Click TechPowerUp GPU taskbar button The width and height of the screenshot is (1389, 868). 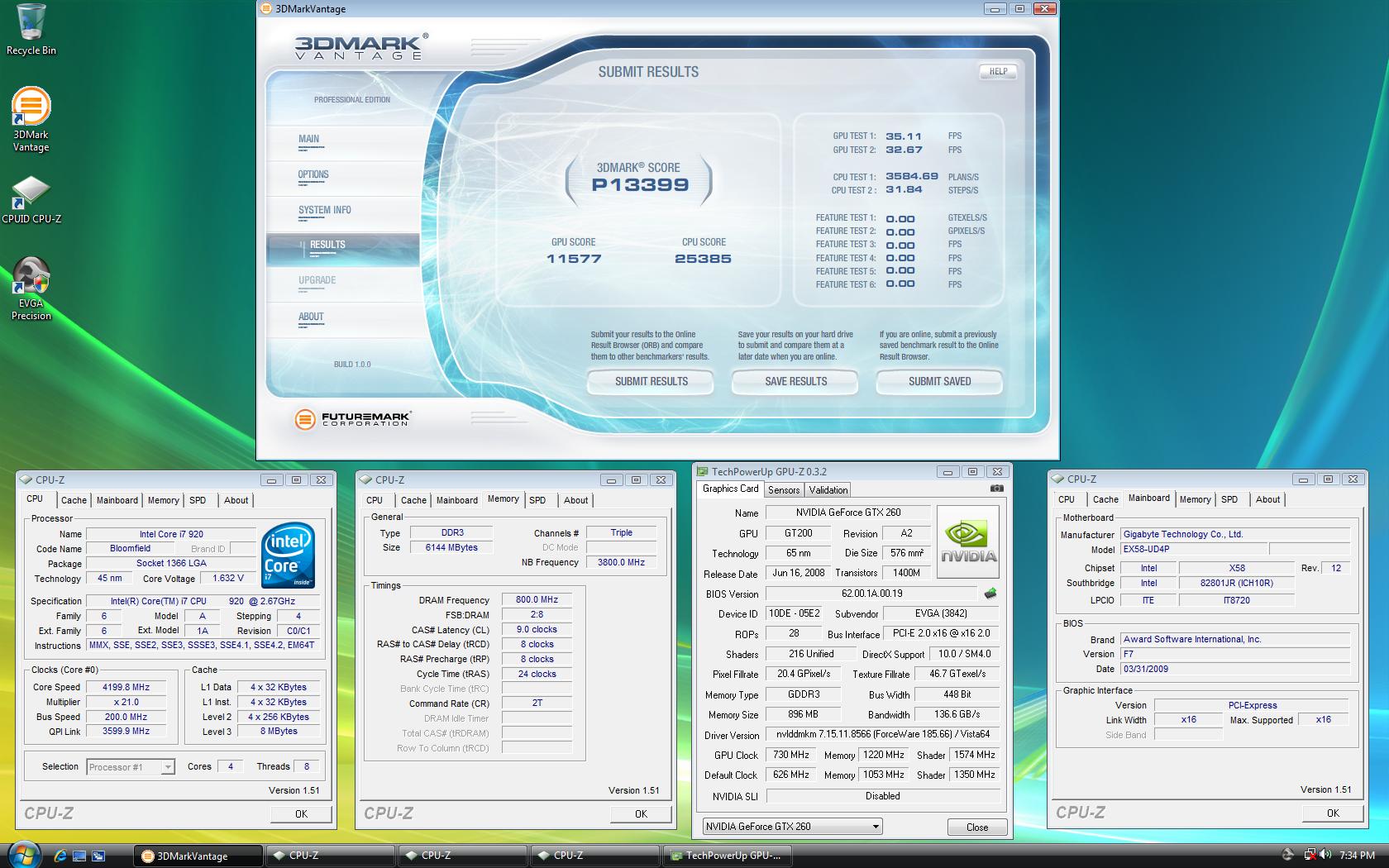728,856
